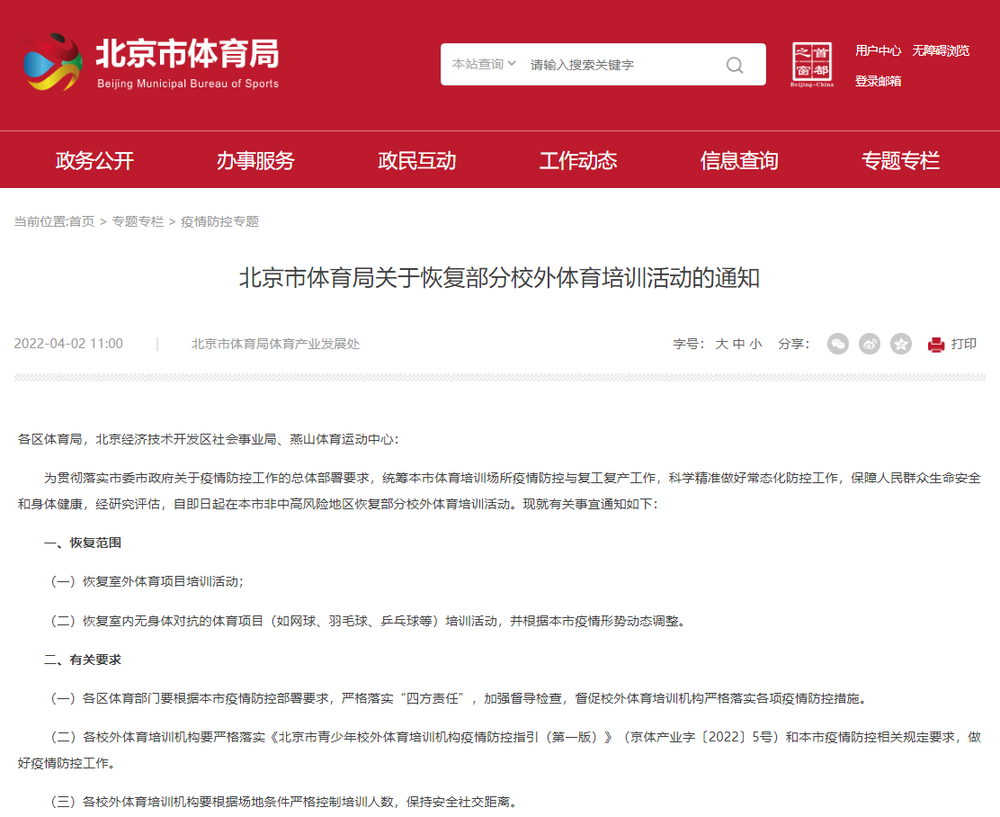Click the search magnifier icon

click(735, 65)
